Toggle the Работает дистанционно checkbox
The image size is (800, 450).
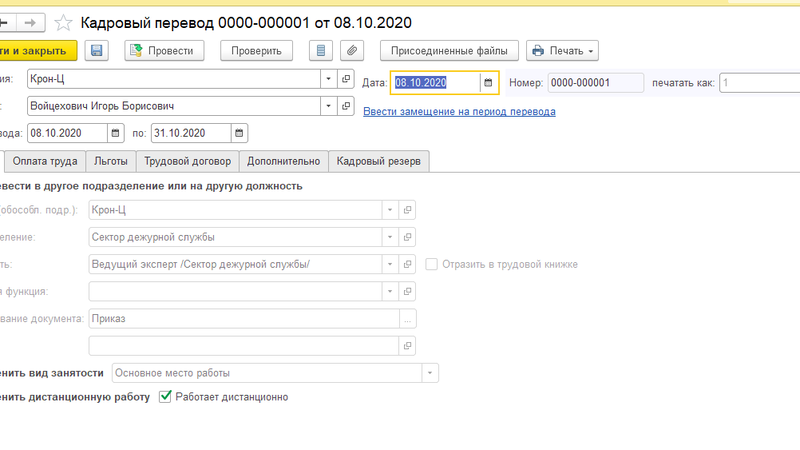pos(165,397)
